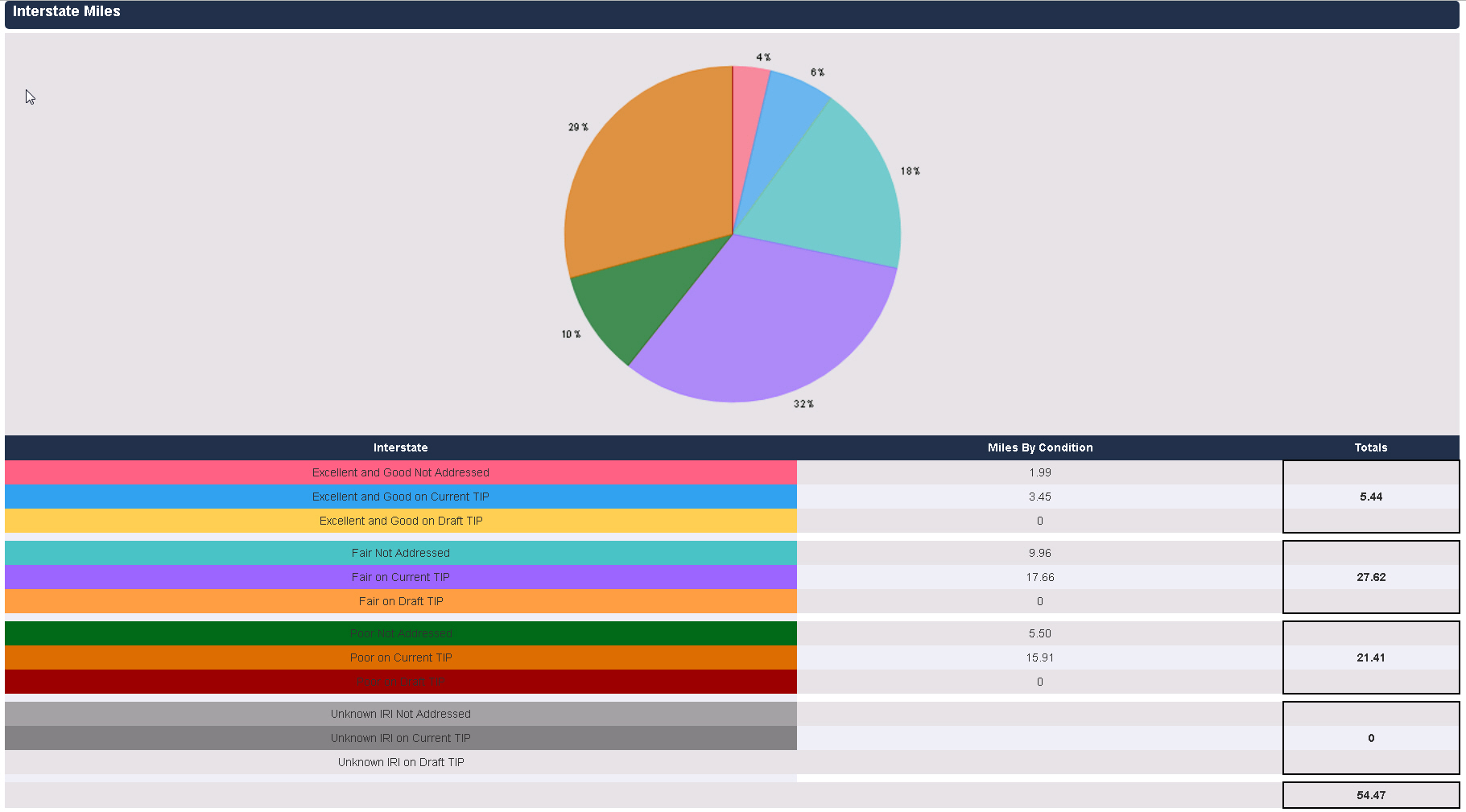
Task: Click the Unknown IRI on Current TIP row
Action: (400, 738)
